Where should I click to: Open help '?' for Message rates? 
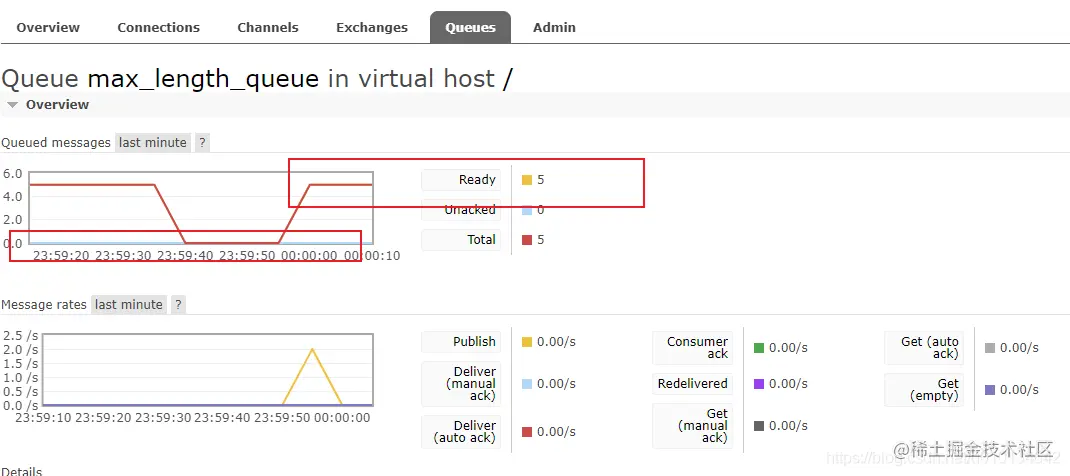pos(178,304)
